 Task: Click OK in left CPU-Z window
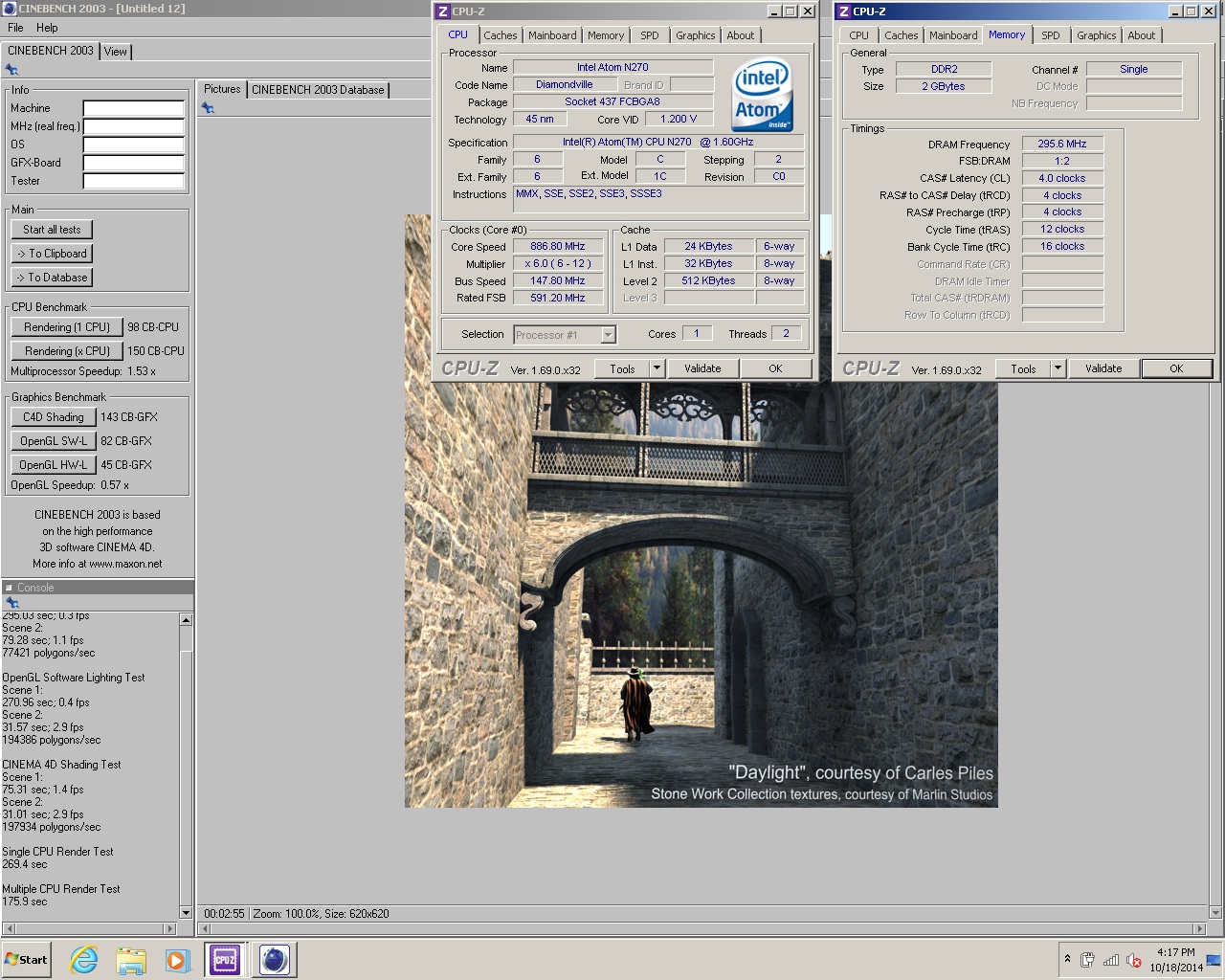tap(775, 368)
